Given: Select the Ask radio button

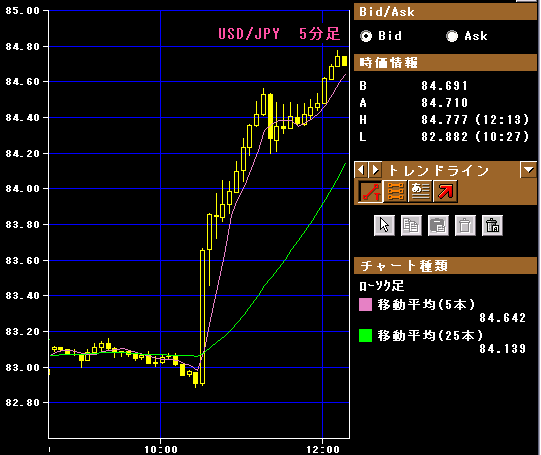Looking at the screenshot, I should click(452, 36).
